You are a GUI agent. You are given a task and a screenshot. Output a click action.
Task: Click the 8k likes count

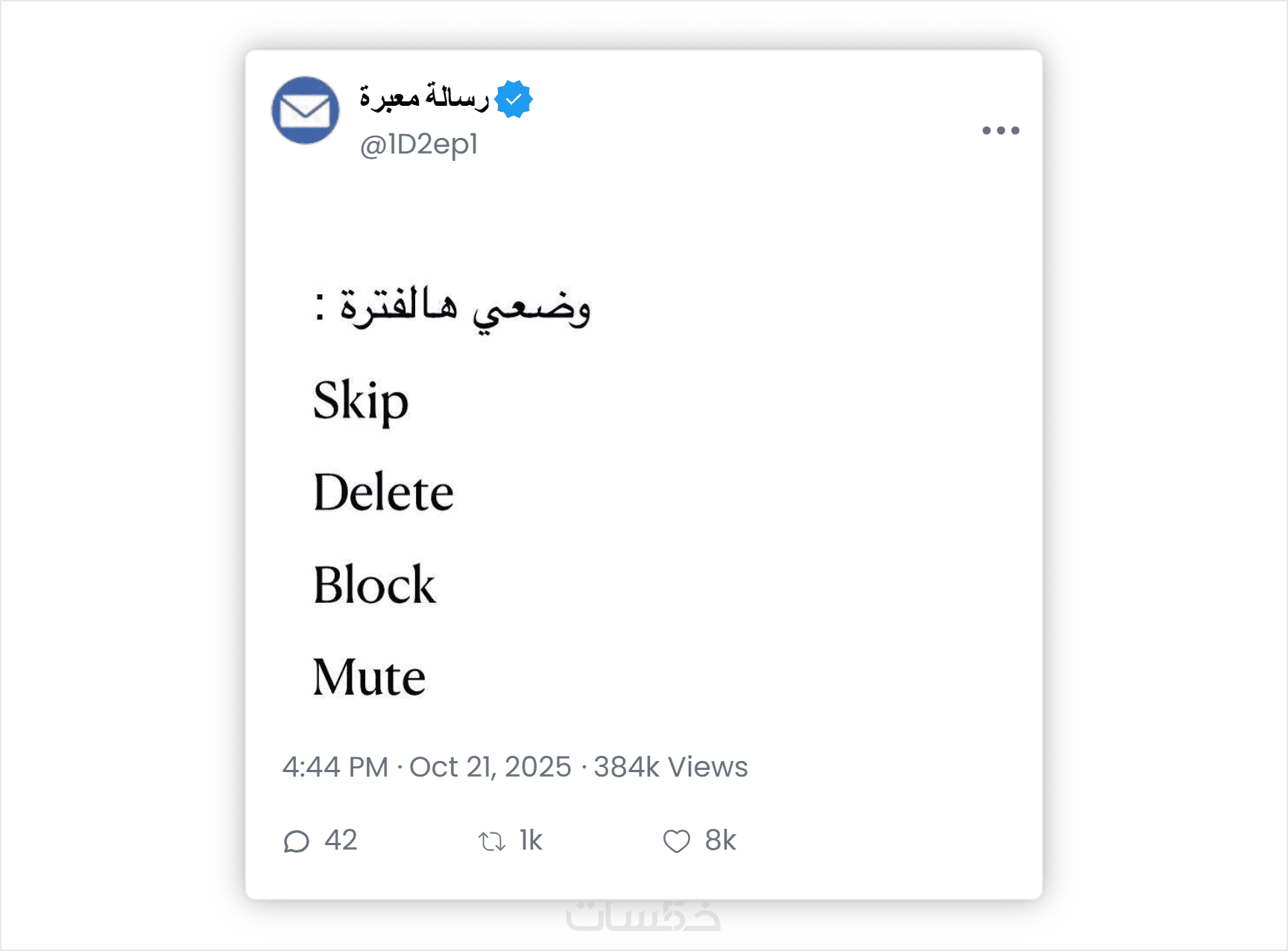click(x=720, y=840)
